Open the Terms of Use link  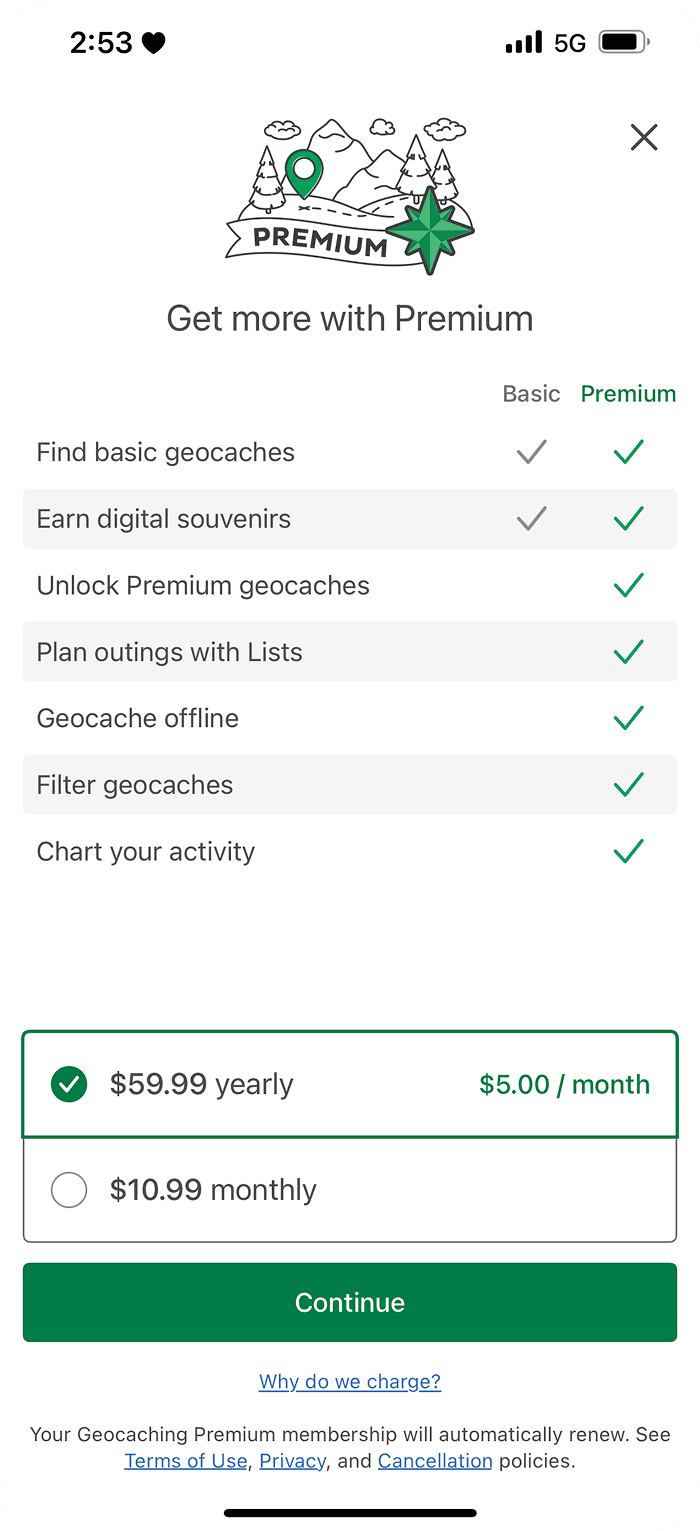pyautogui.click(x=186, y=1461)
